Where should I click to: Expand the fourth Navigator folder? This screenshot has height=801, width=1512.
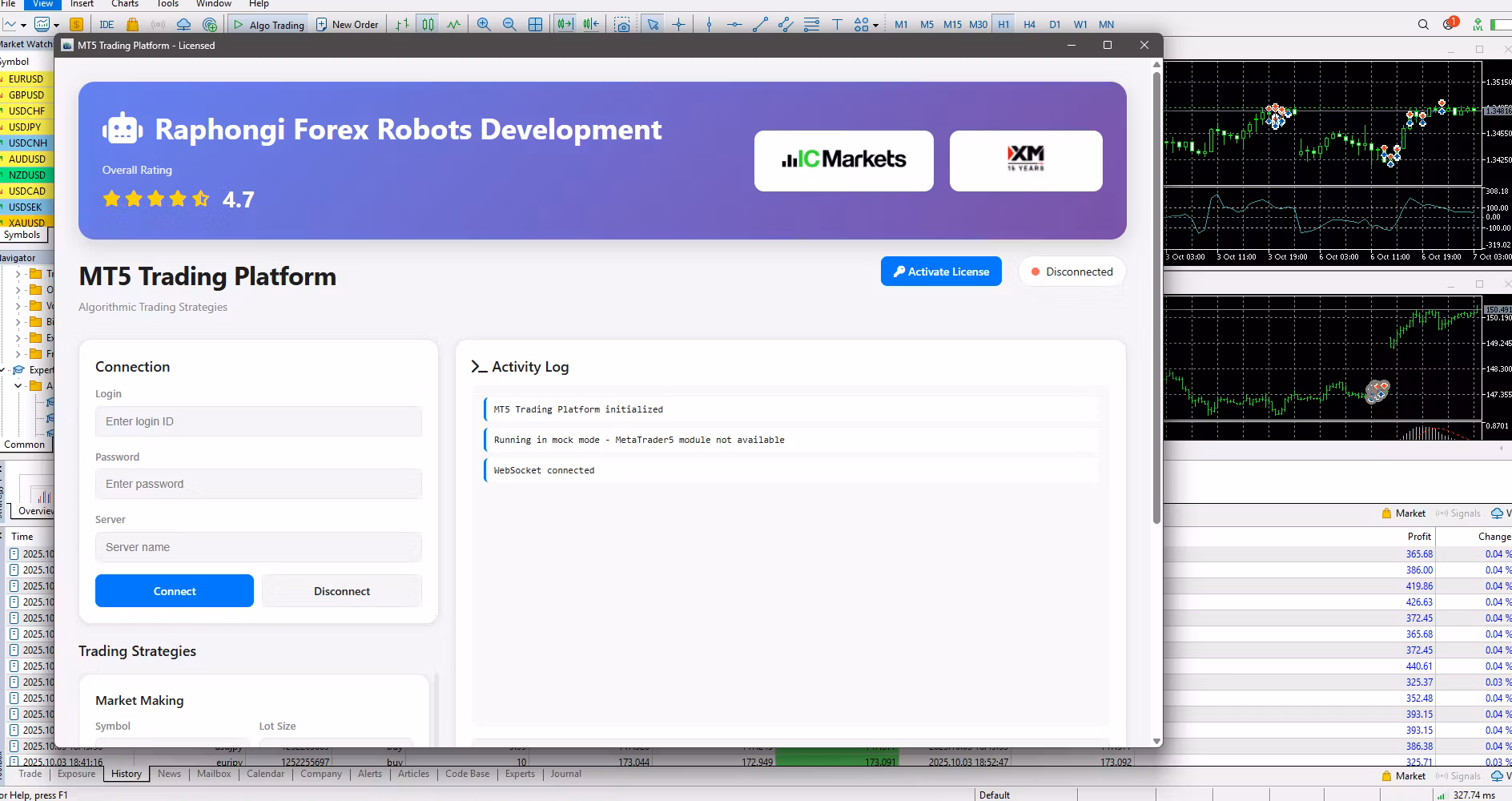coord(18,322)
